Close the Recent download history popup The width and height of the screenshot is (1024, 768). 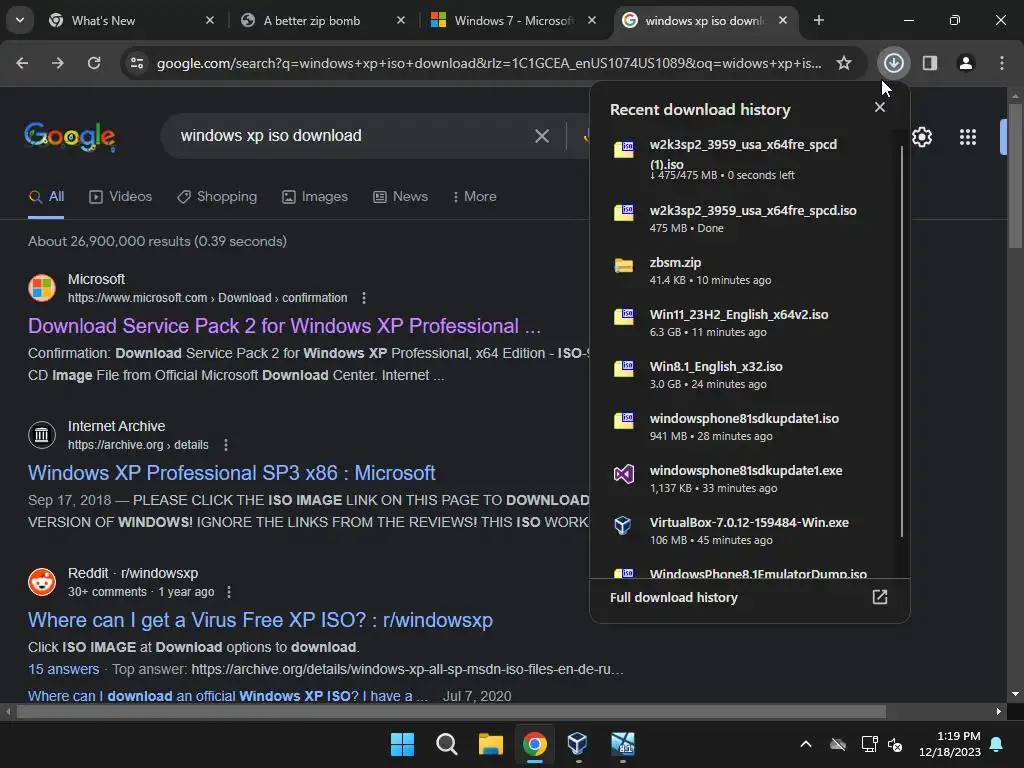(x=880, y=107)
